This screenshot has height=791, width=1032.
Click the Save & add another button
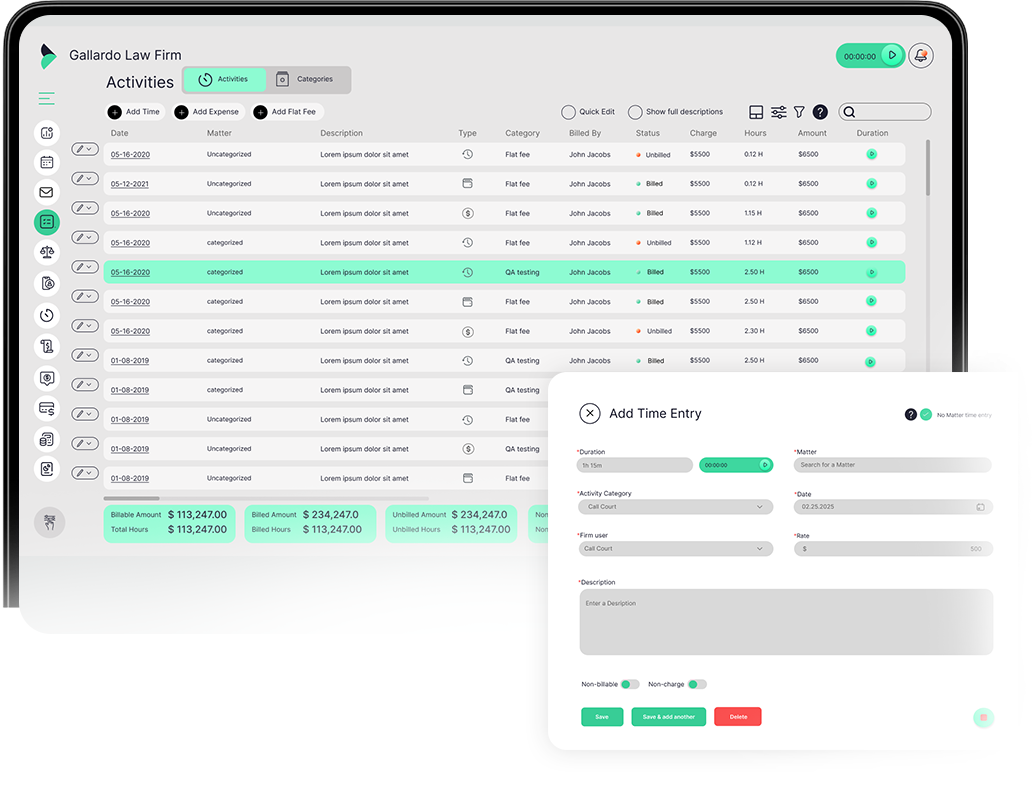point(668,717)
